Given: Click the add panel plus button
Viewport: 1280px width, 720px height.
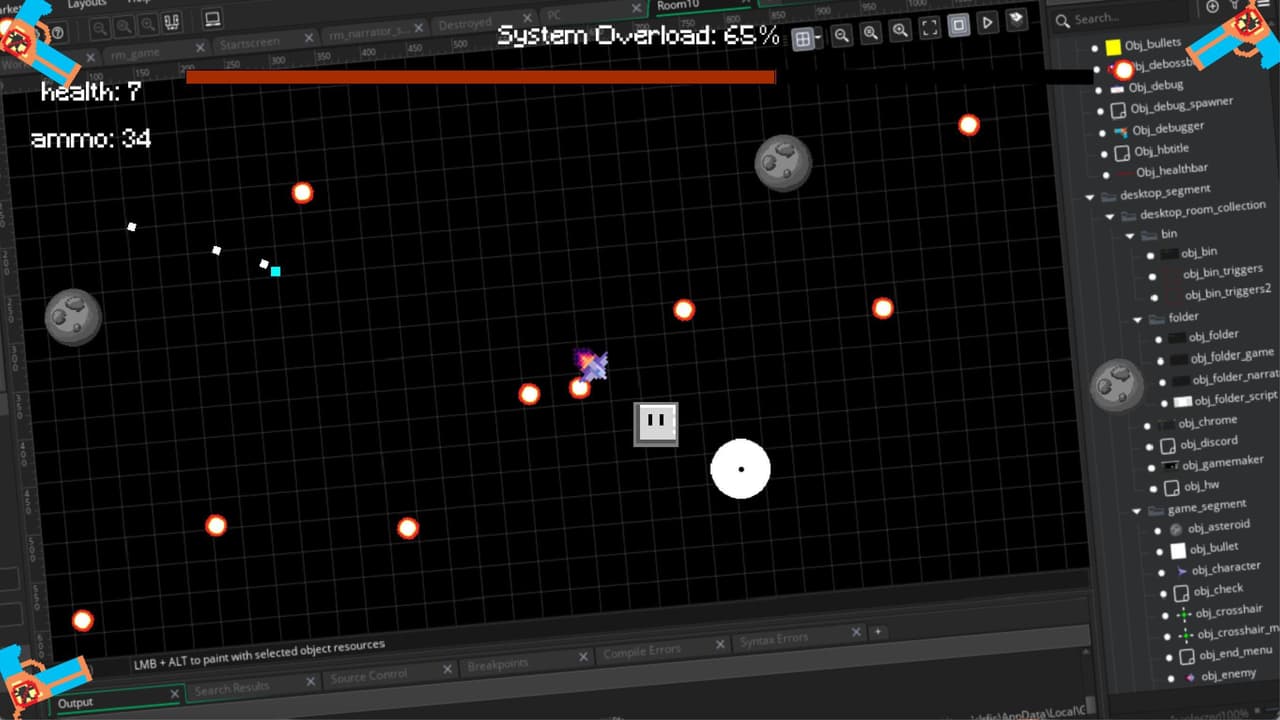Looking at the screenshot, I should [878, 631].
